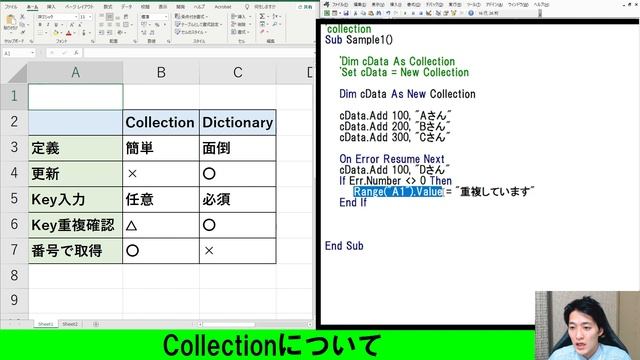The height and width of the screenshot is (360, 640).
Task: Click the 'Key重複確認' cell
Action: point(75,225)
